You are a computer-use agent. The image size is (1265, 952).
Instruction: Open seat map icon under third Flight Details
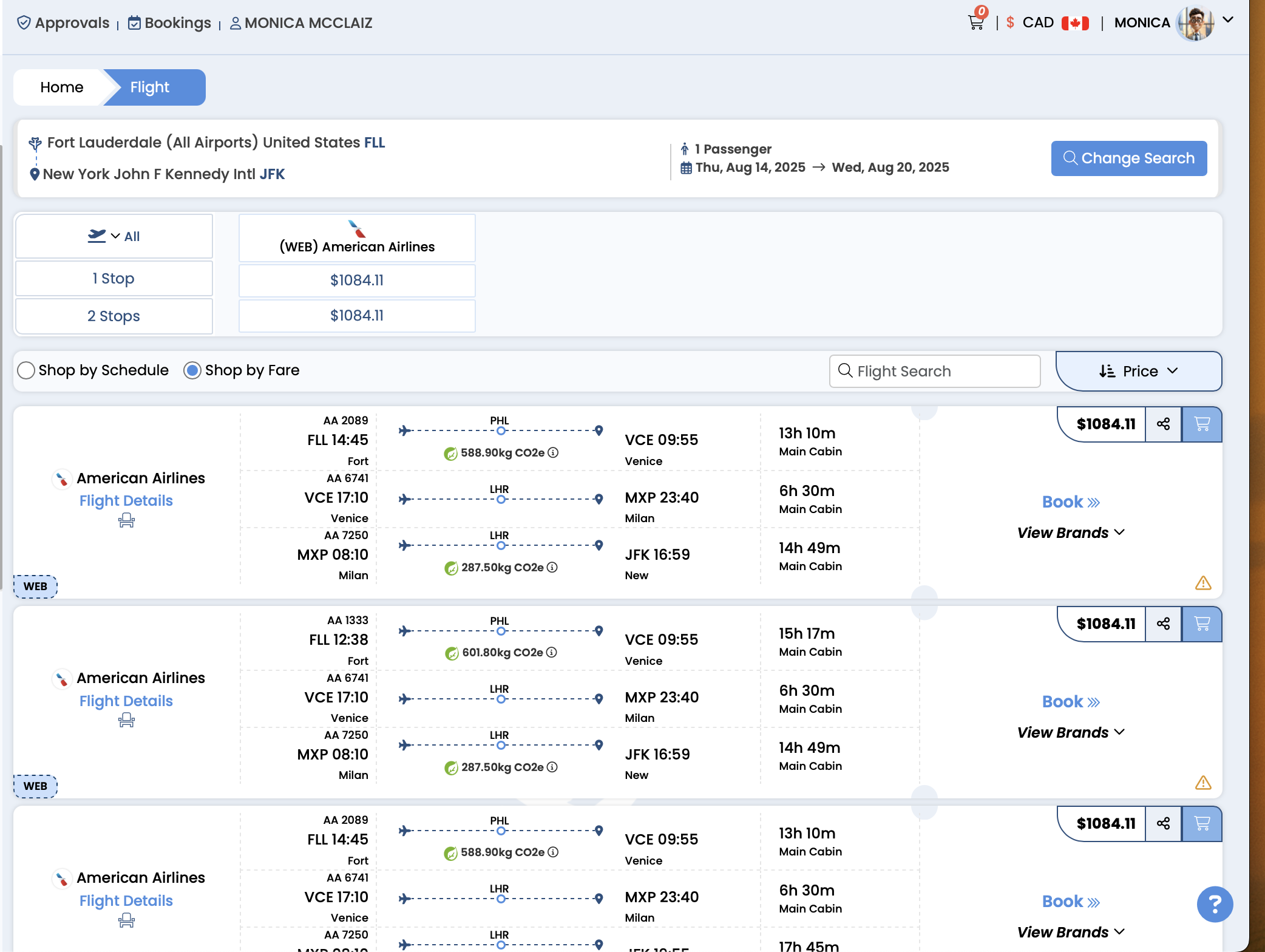126,920
